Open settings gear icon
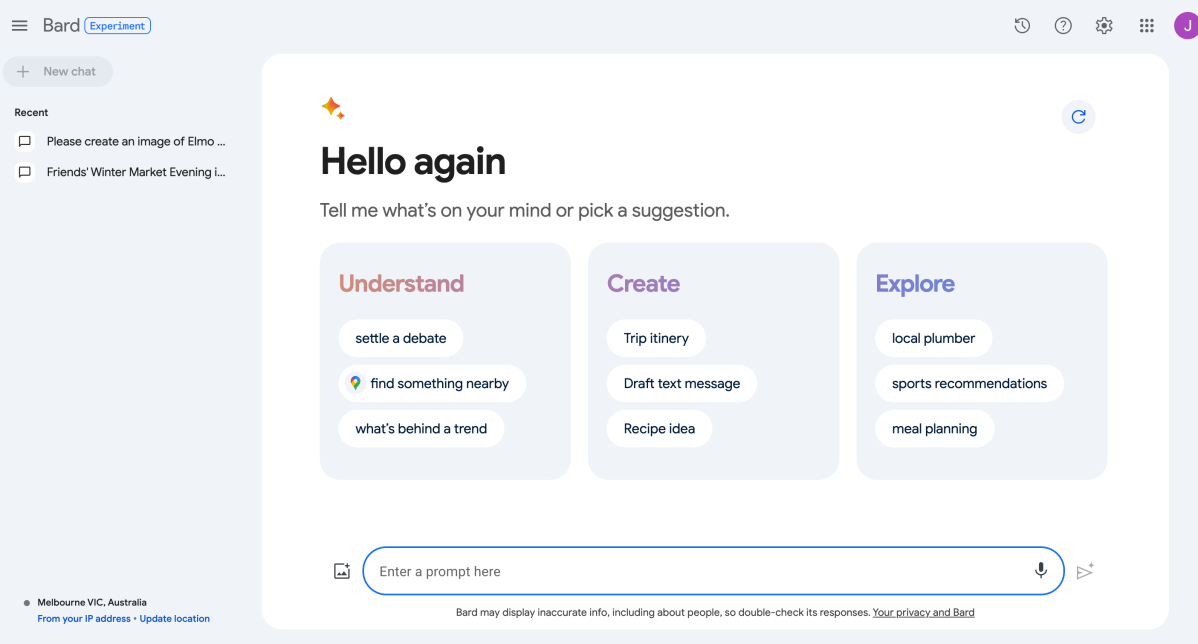Image resolution: width=1198 pixels, height=644 pixels. pos(1104,26)
